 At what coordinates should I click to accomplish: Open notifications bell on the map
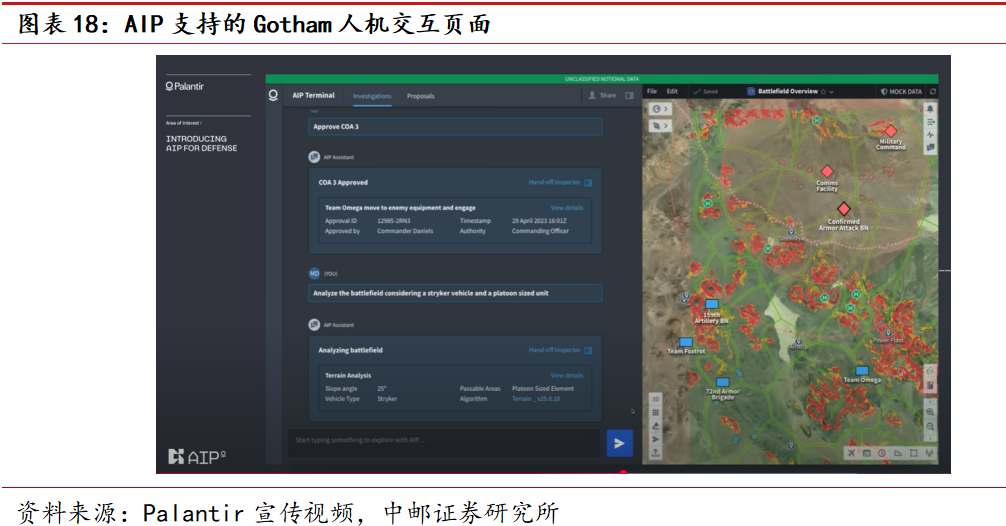point(930,109)
